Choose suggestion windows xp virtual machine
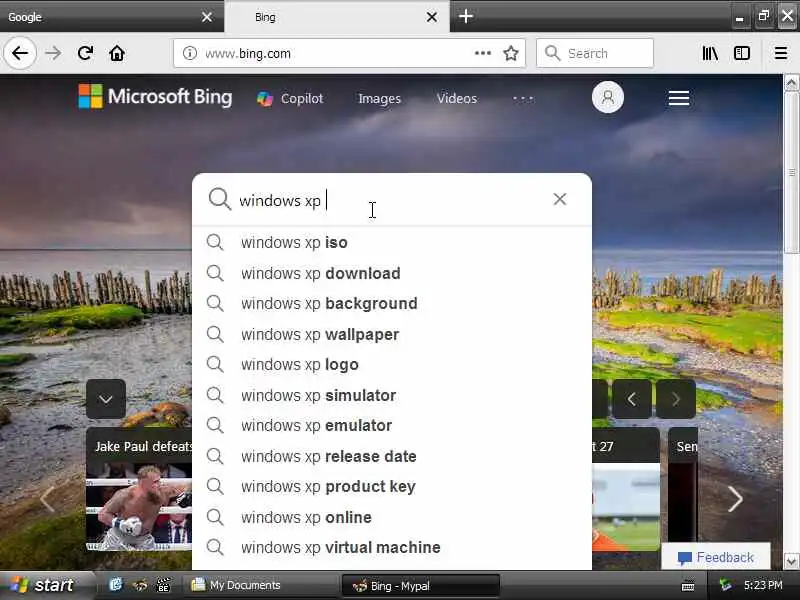800x600 pixels. click(392, 547)
